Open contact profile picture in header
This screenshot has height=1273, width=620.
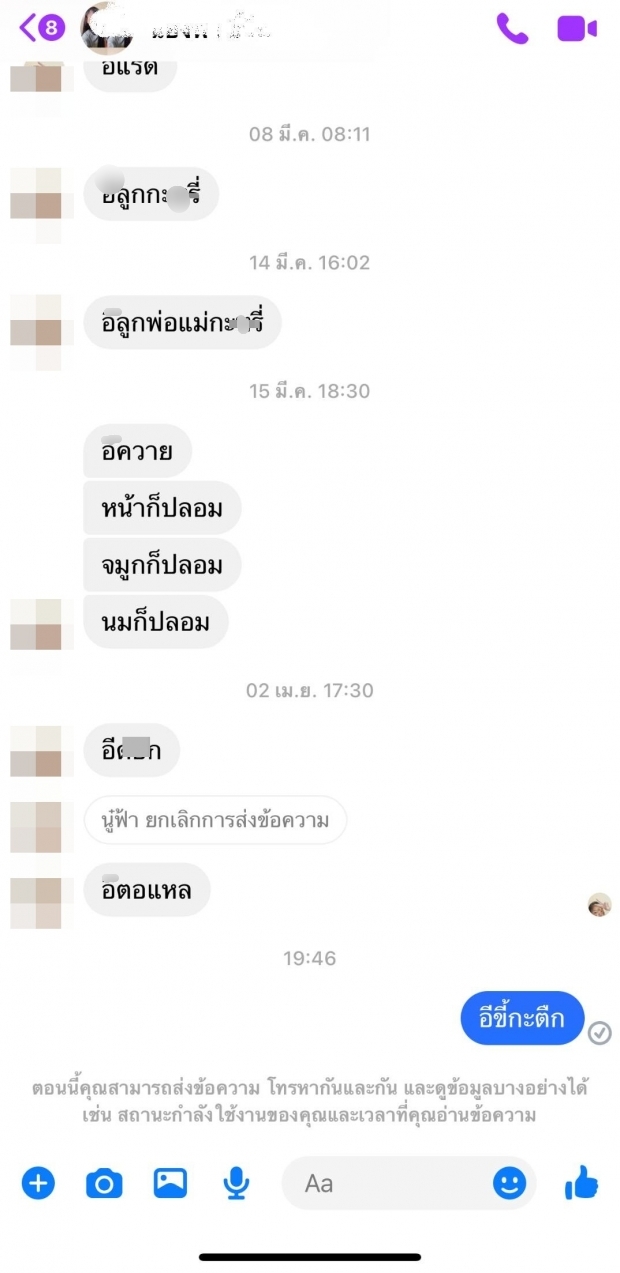pos(107,28)
